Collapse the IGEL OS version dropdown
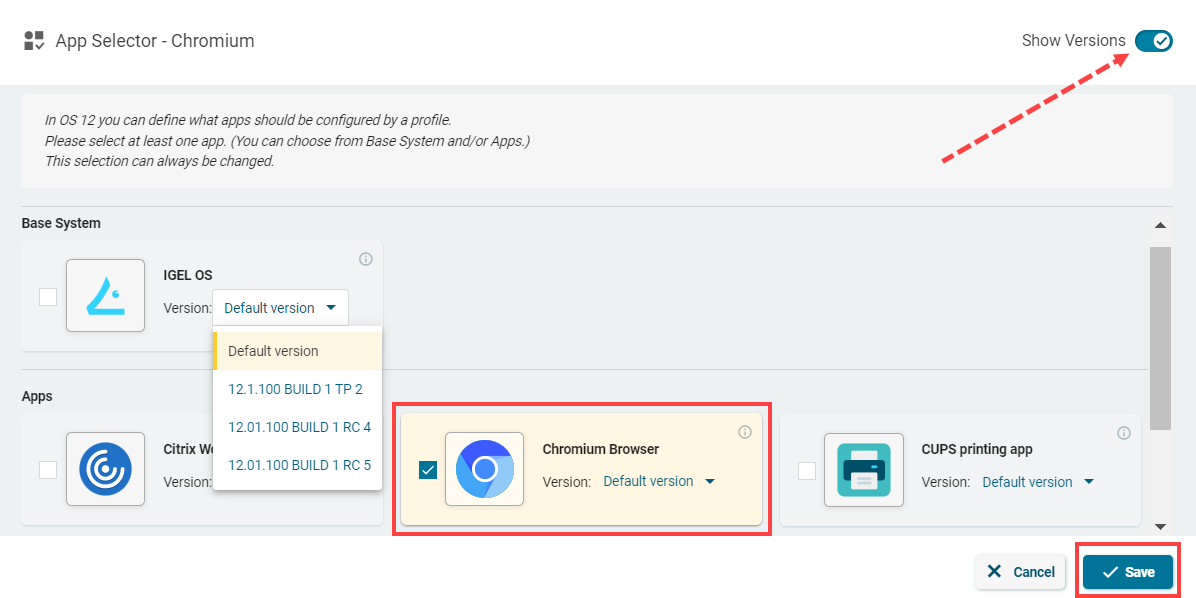Screen dimensions: 1196x598 click(280, 308)
